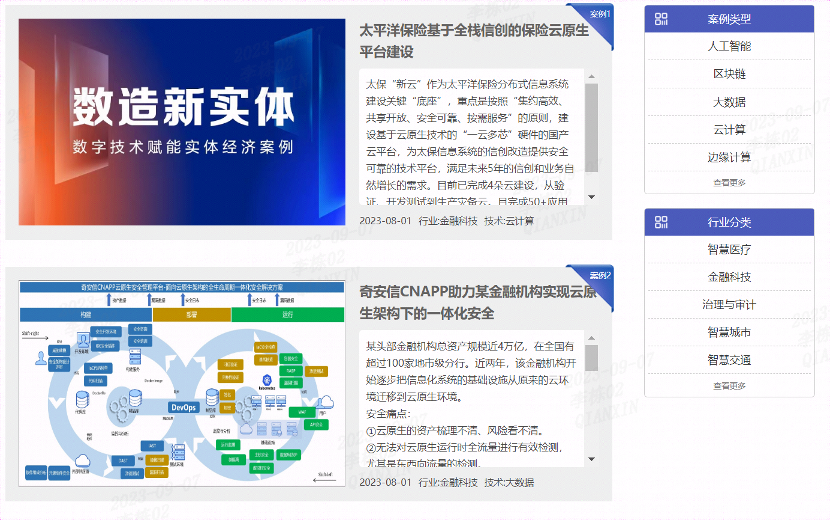Click the 2023-08-01 date of second case
Viewport: 830px width, 520px height.
385,482
